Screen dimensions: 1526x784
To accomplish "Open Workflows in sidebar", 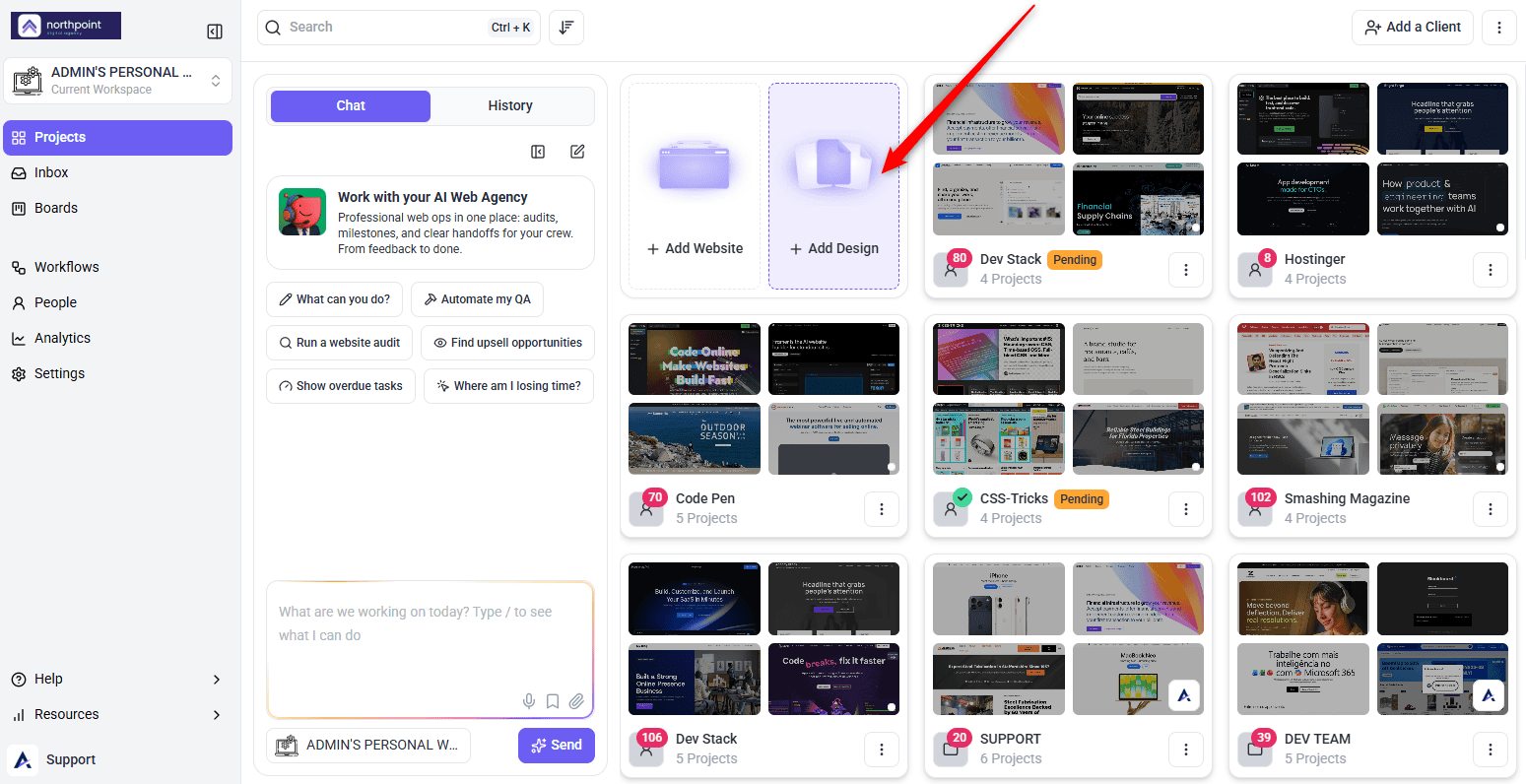I will click(118, 267).
